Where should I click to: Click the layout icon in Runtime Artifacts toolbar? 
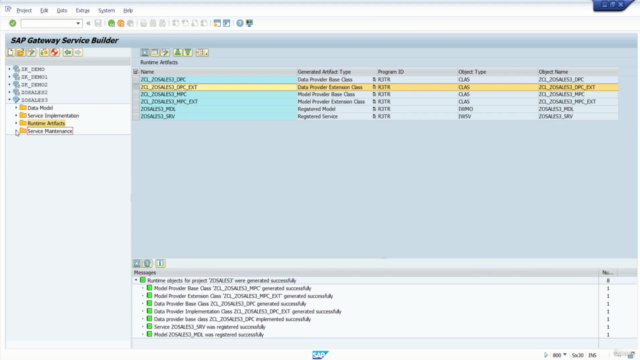[202, 52]
